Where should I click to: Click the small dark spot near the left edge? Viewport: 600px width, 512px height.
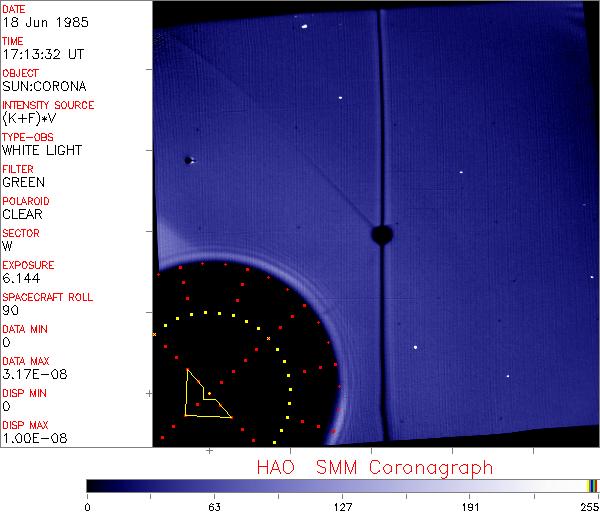(x=187, y=160)
